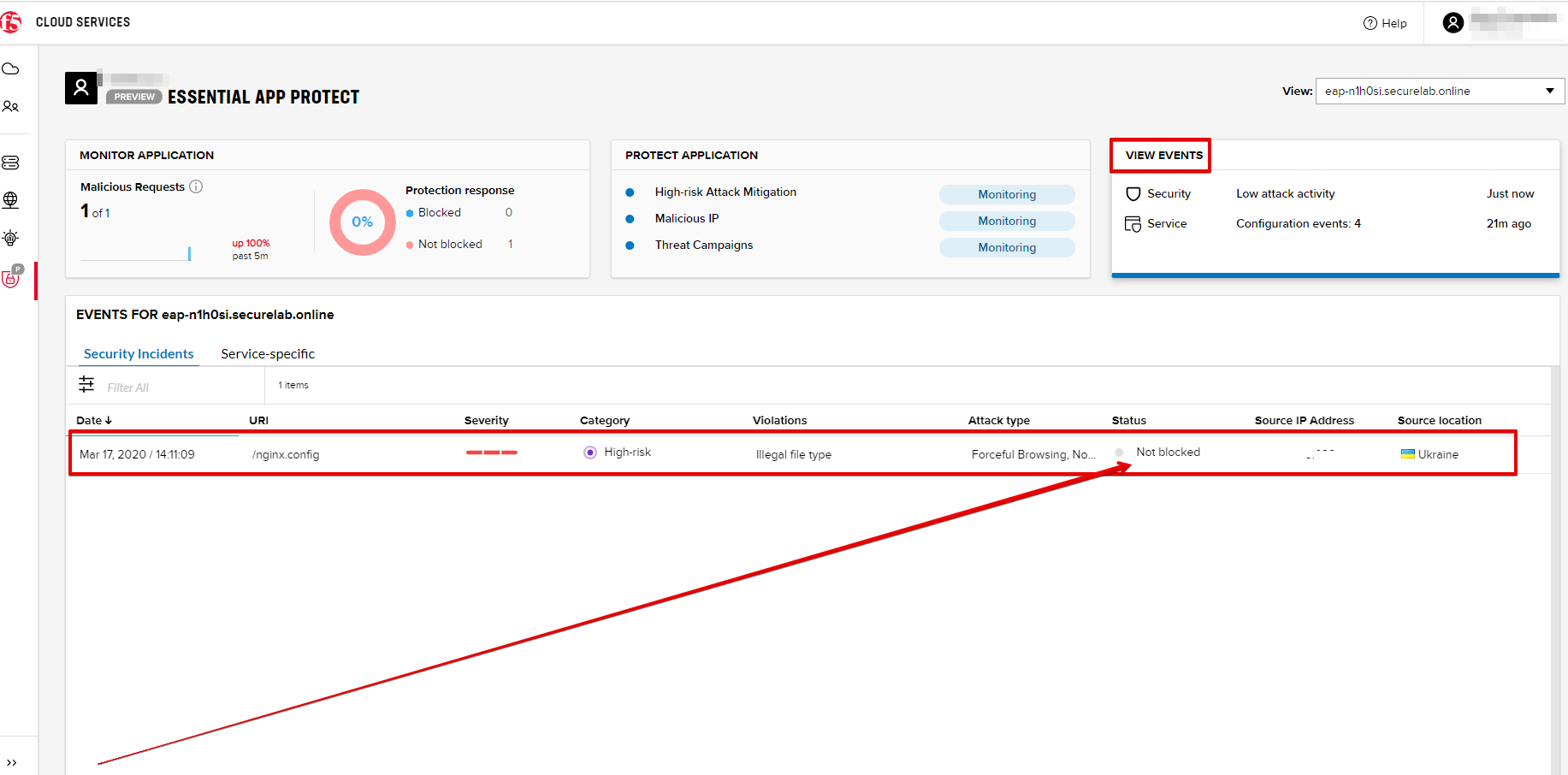Click the severity red bars indicator
The image size is (1568, 775).
point(492,453)
